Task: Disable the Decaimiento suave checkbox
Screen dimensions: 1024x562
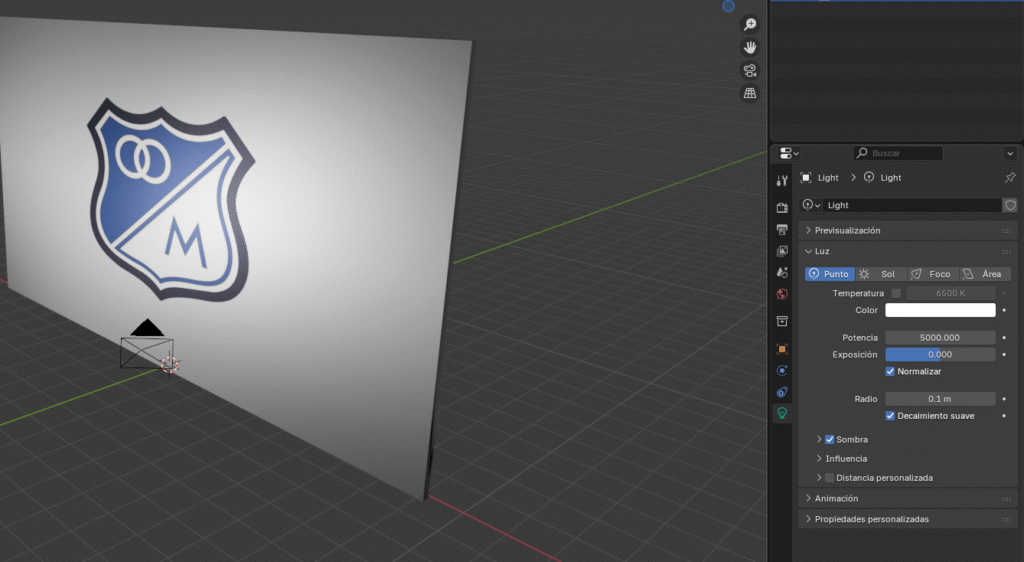Action: pos(891,416)
